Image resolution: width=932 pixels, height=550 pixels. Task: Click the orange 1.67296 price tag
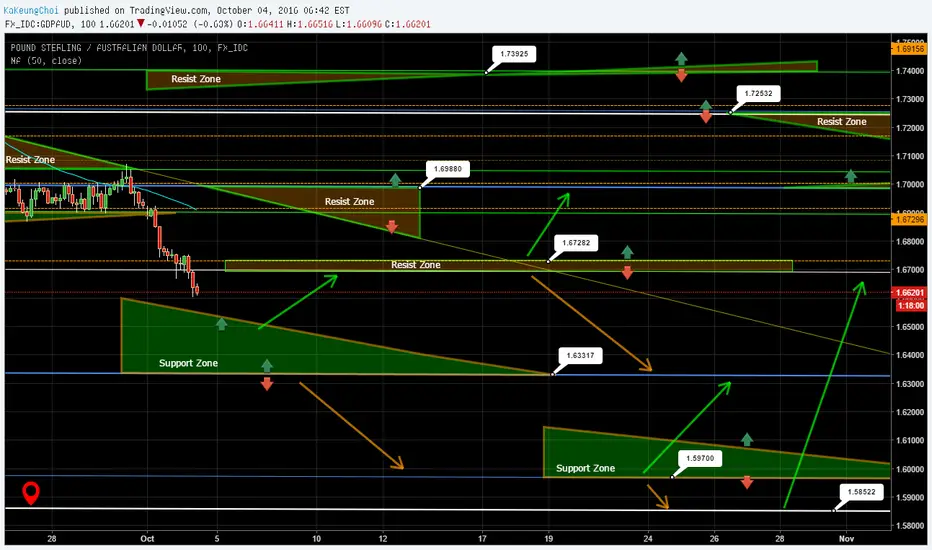pyautogui.click(x=909, y=219)
